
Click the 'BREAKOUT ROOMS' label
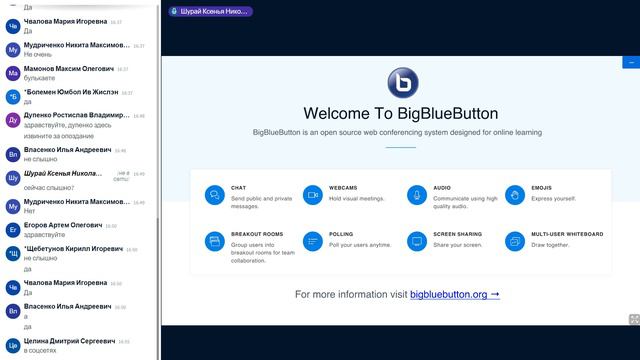click(x=257, y=234)
